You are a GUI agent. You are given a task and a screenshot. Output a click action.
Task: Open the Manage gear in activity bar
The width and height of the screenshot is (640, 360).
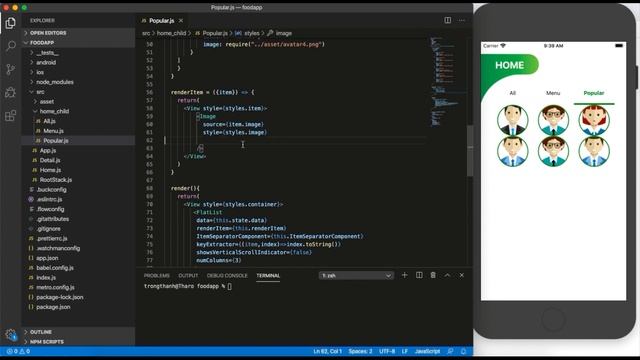tap(11, 335)
